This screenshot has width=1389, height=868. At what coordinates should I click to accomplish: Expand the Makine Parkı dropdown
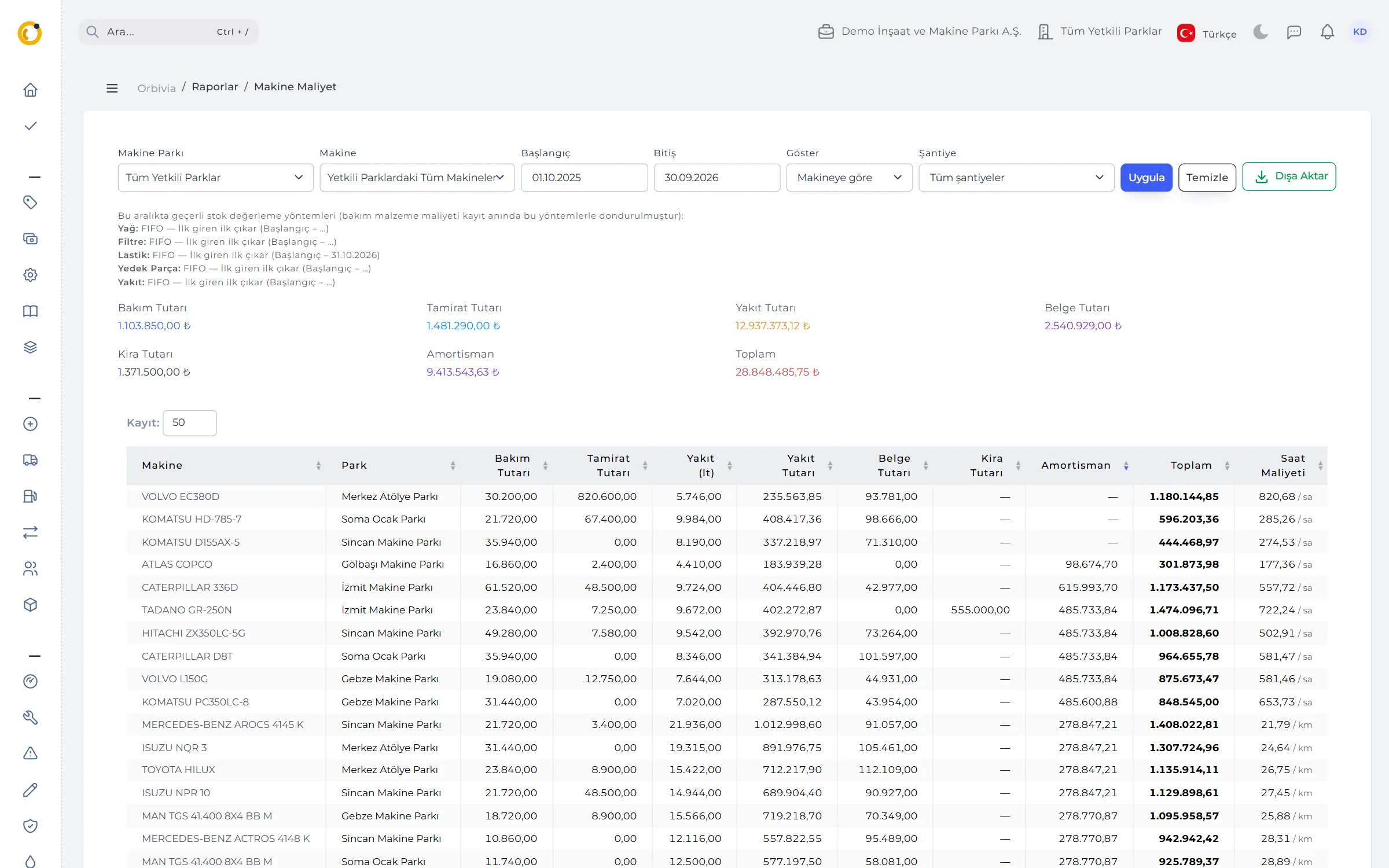tap(215, 178)
